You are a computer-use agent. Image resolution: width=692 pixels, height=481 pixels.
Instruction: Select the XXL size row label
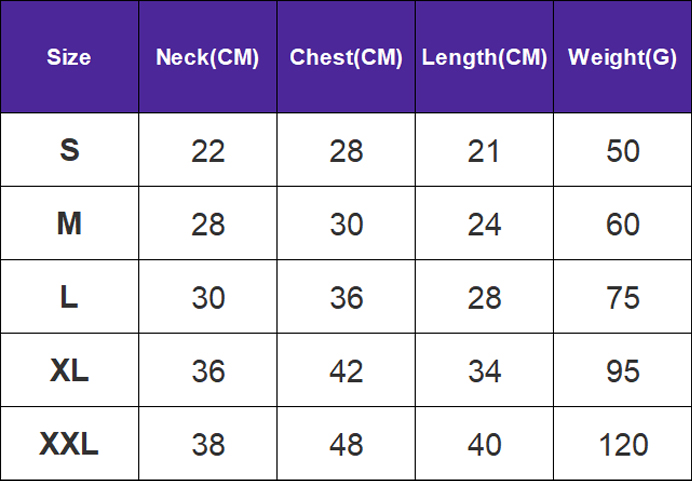pyautogui.click(x=69, y=444)
